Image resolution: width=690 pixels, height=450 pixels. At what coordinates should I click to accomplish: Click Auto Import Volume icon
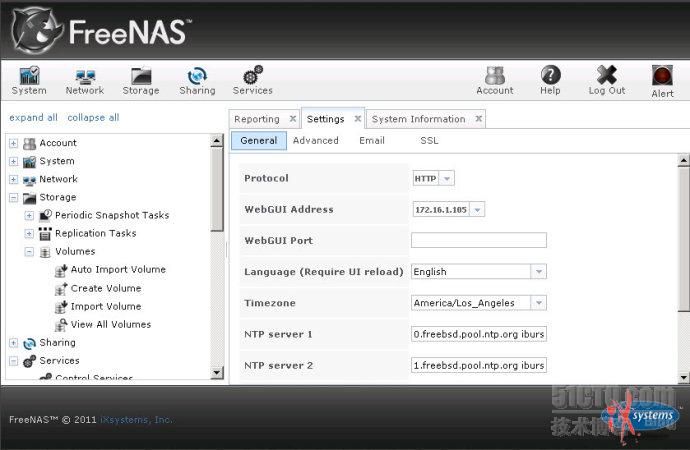tap(61, 270)
